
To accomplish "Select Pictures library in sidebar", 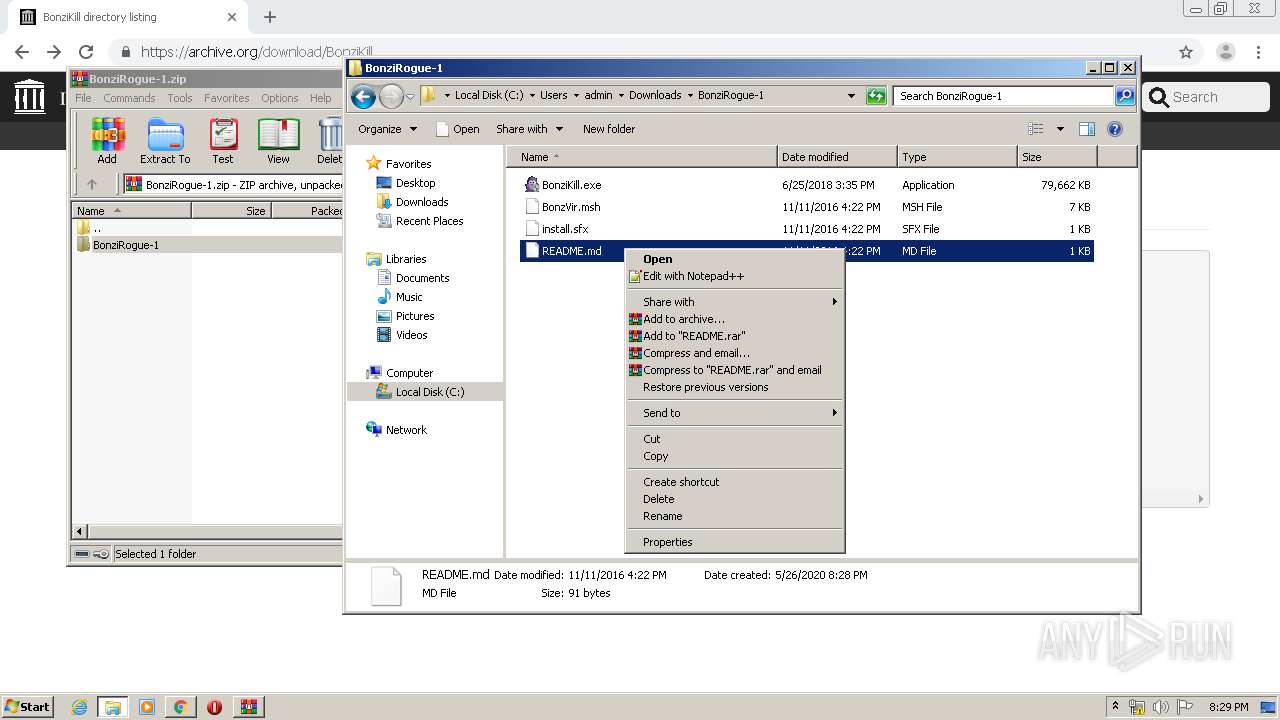I will pos(405,316).
